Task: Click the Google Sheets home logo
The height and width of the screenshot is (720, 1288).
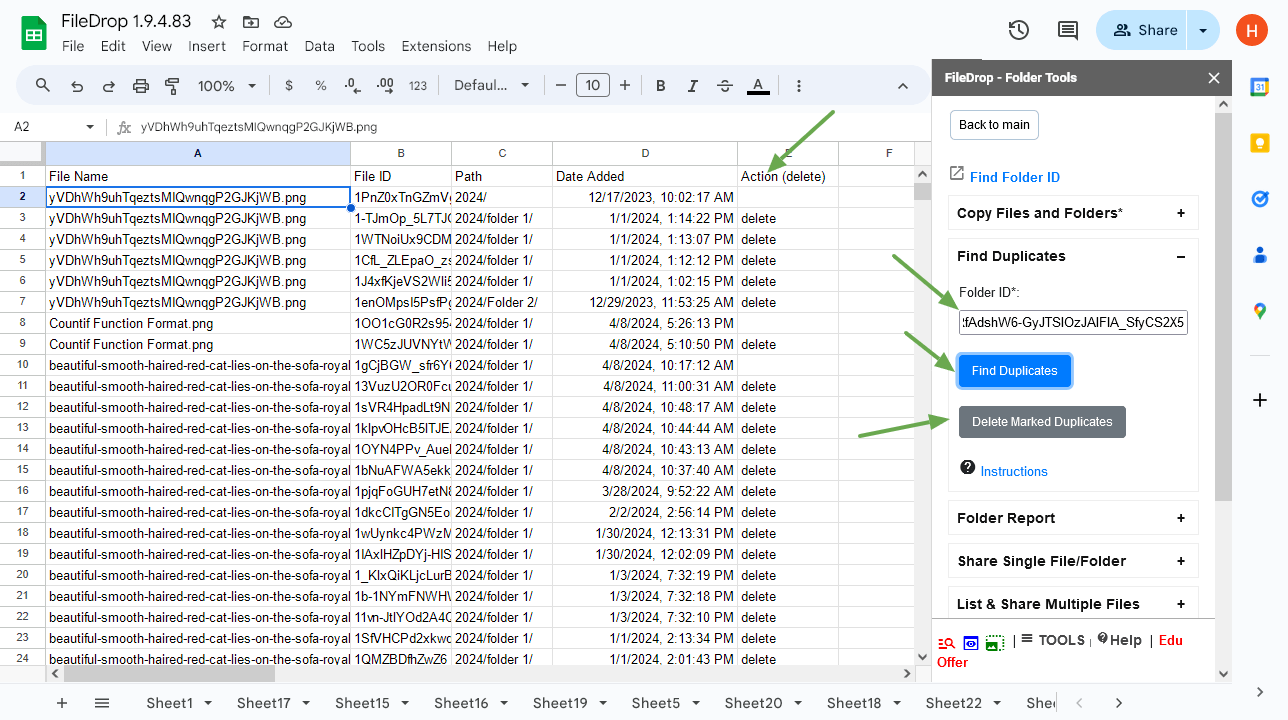Action: tap(35, 33)
